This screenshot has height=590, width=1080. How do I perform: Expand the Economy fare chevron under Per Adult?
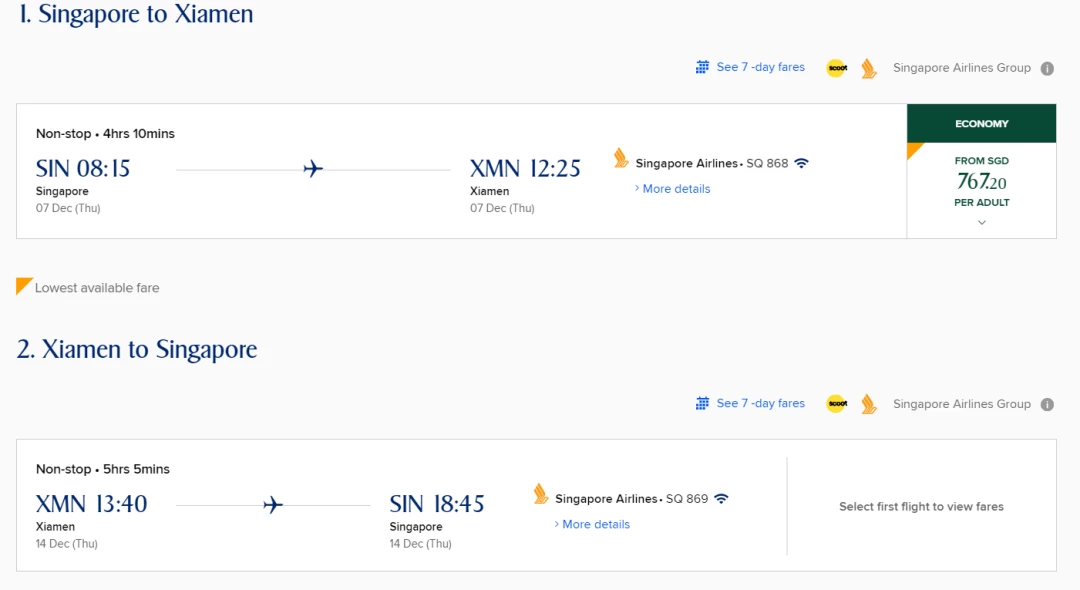(x=982, y=222)
